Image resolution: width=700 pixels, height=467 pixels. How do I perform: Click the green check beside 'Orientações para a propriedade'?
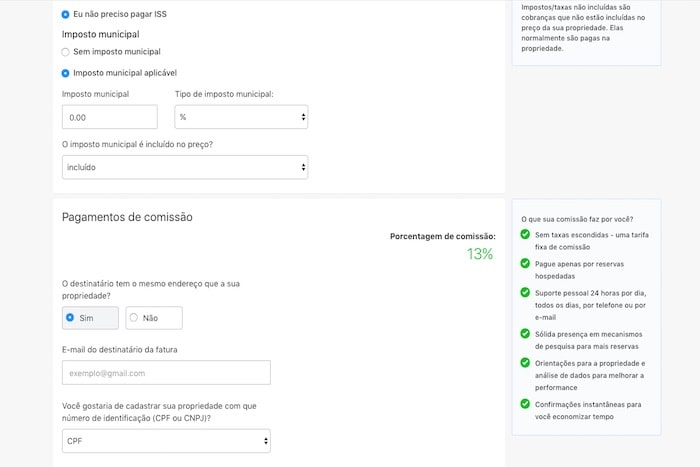coord(525,363)
